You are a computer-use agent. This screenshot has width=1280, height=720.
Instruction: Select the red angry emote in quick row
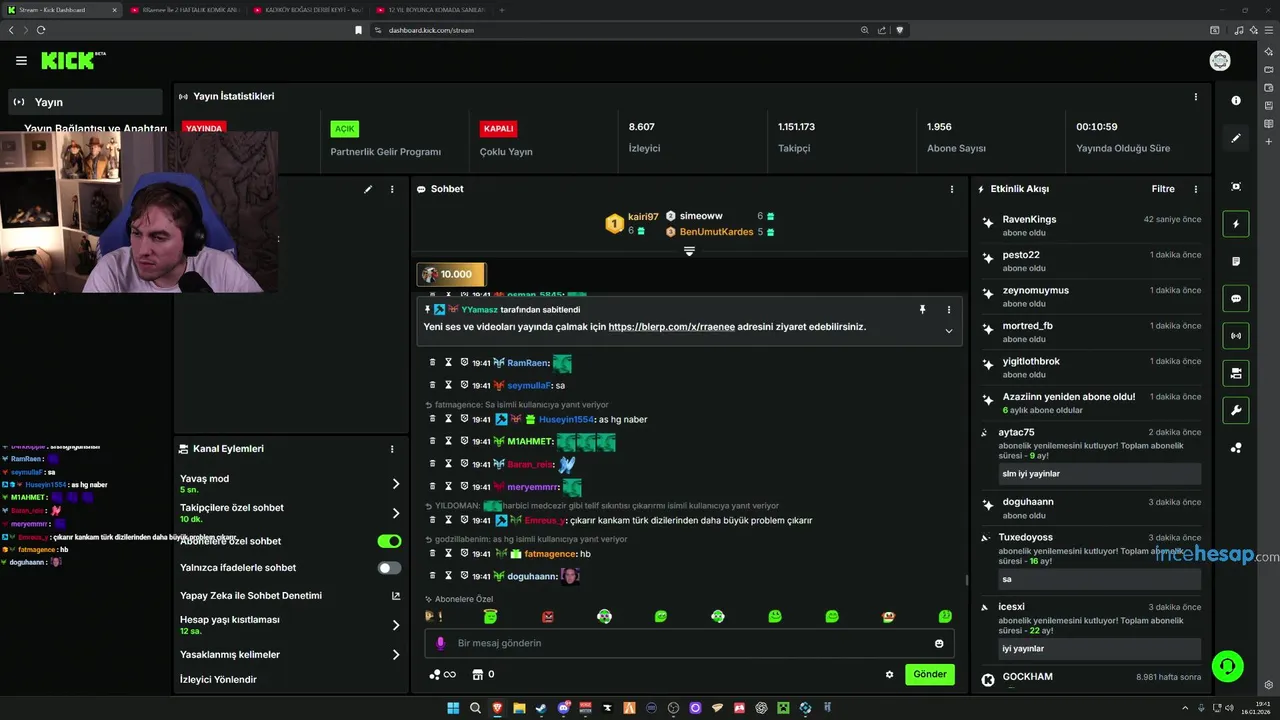[x=548, y=617]
